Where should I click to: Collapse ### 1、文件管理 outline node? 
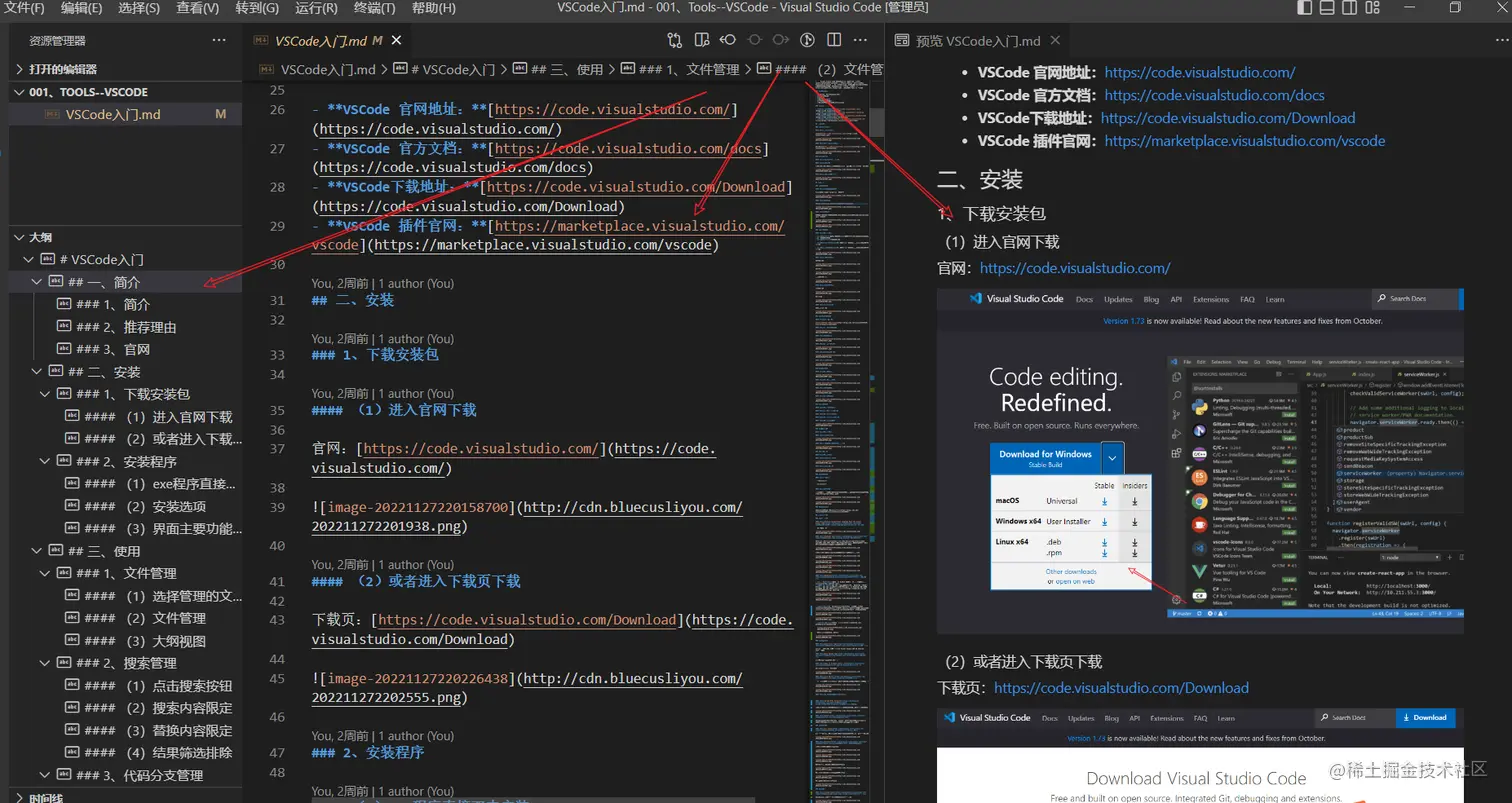point(45,573)
